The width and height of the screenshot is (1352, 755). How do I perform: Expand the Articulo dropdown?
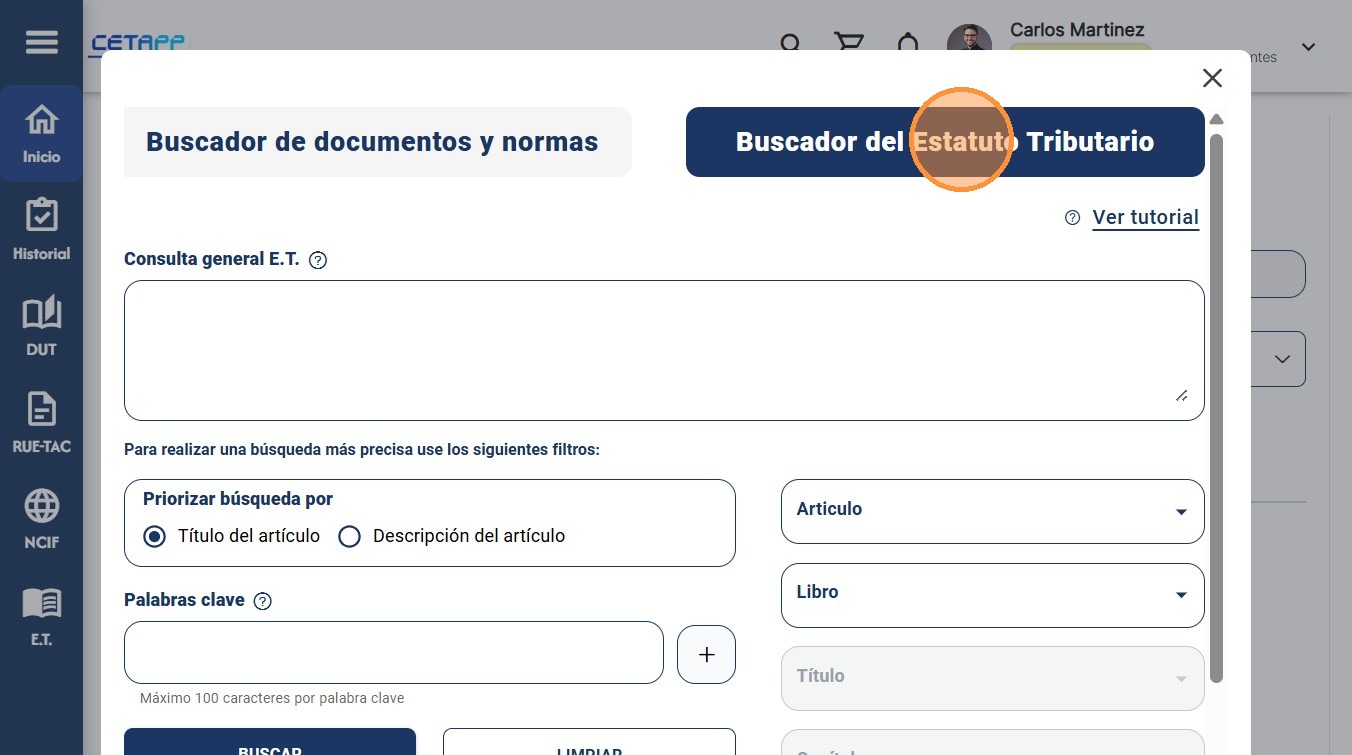(x=992, y=511)
